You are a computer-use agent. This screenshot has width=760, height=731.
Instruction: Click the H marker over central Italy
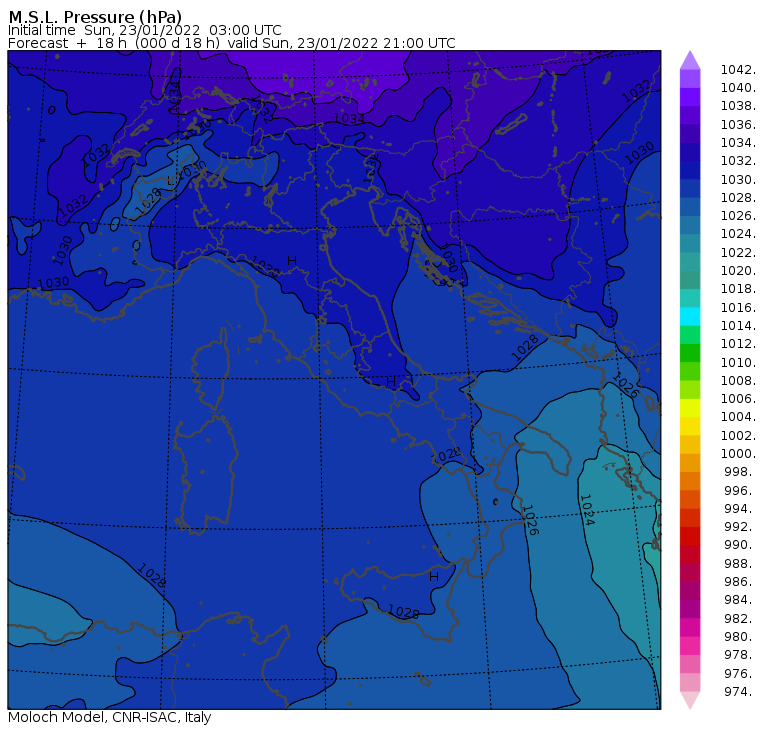coord(391,382)
